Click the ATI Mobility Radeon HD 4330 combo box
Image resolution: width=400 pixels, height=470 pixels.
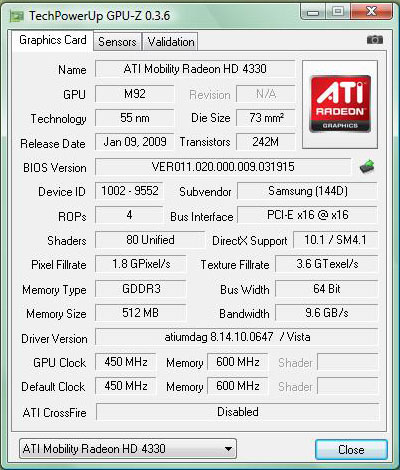tap(128, 449)
